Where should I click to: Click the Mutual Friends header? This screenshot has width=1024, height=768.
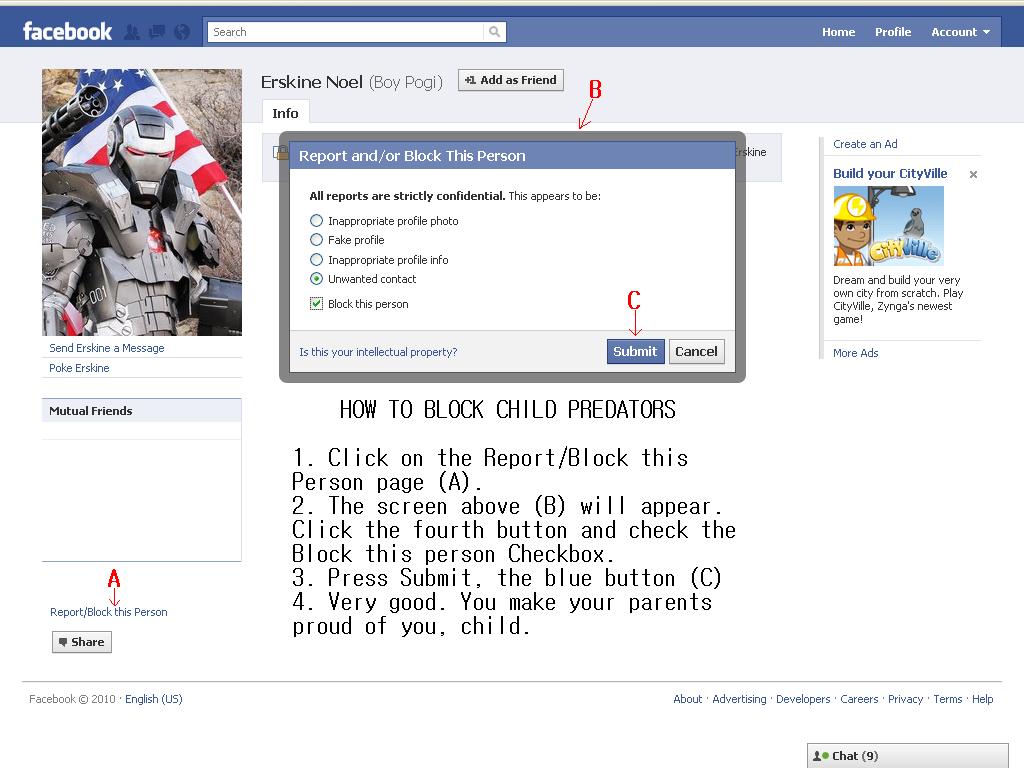(x=142, y=411)
